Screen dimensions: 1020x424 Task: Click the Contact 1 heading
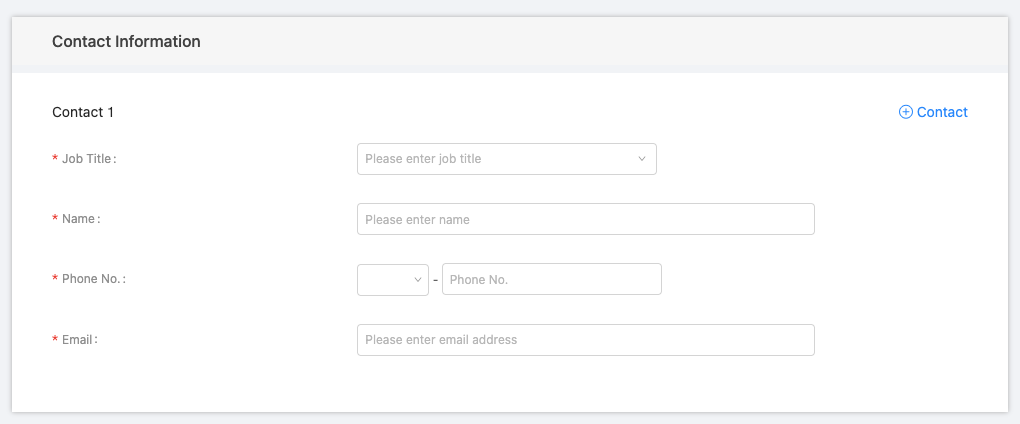pos(83,112)
